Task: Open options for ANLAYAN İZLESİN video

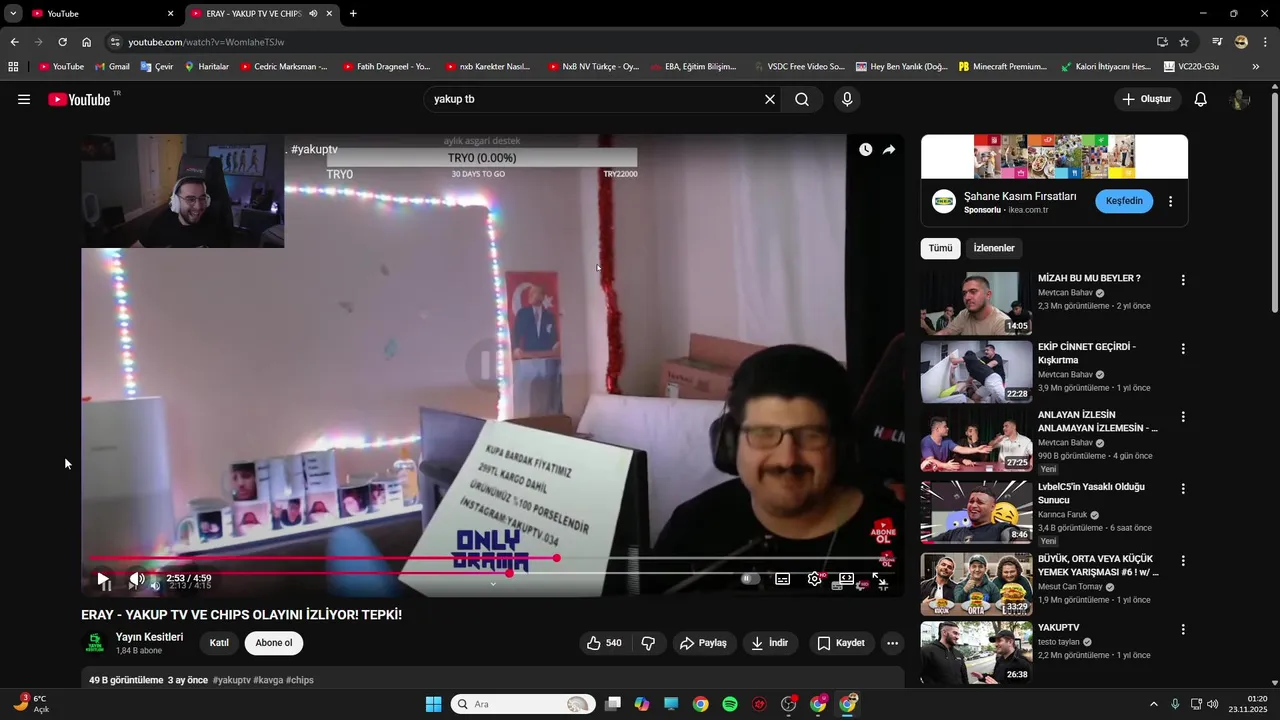Action: [1183, 417]
